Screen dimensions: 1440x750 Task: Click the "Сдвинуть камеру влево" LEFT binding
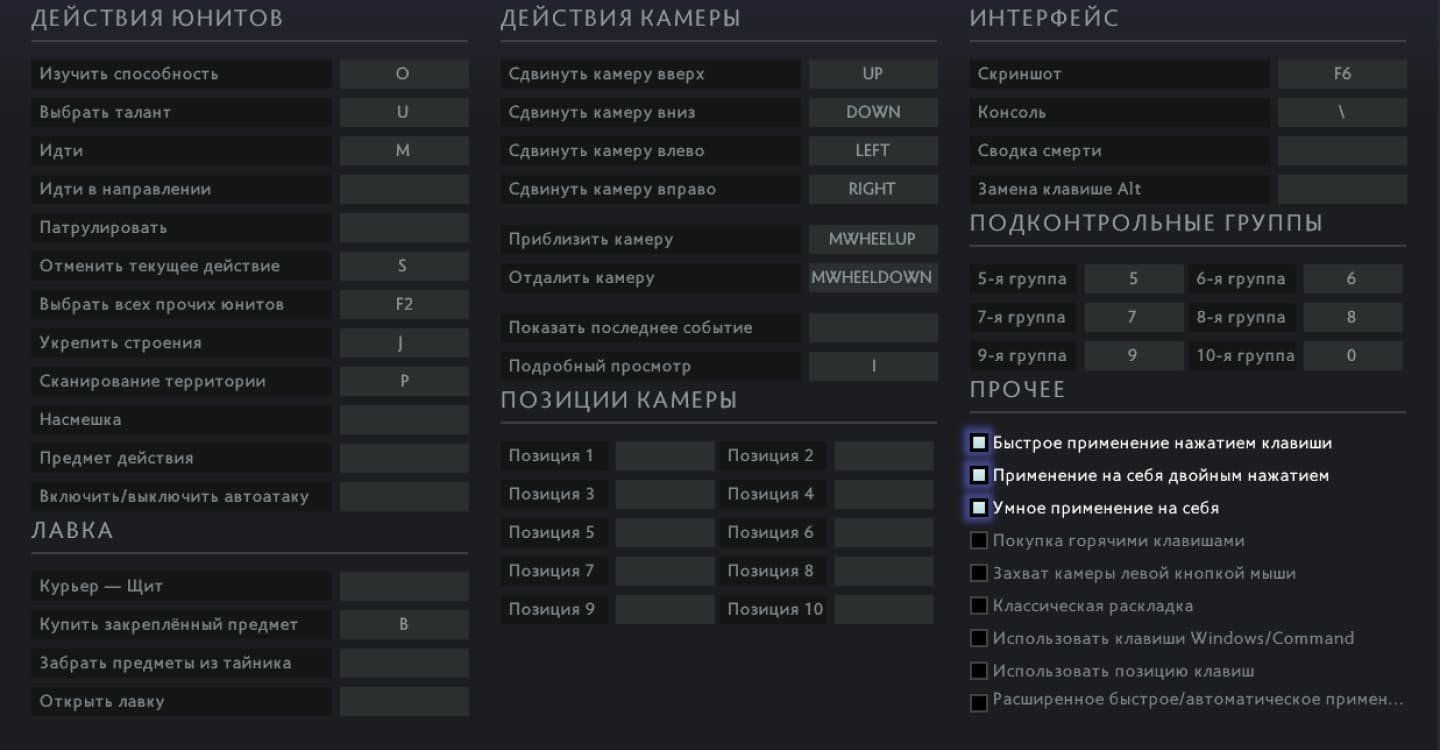873,151
